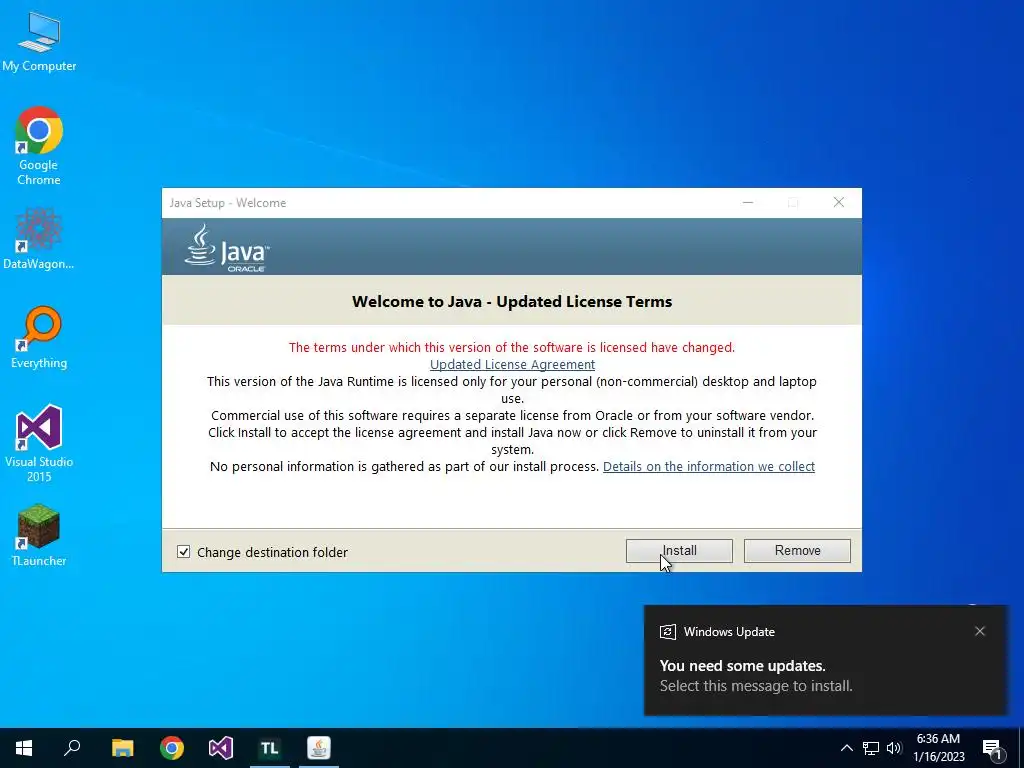1024x768 pixels.
Task: Close the Java Setup window
Action: [x=839, y=202]
